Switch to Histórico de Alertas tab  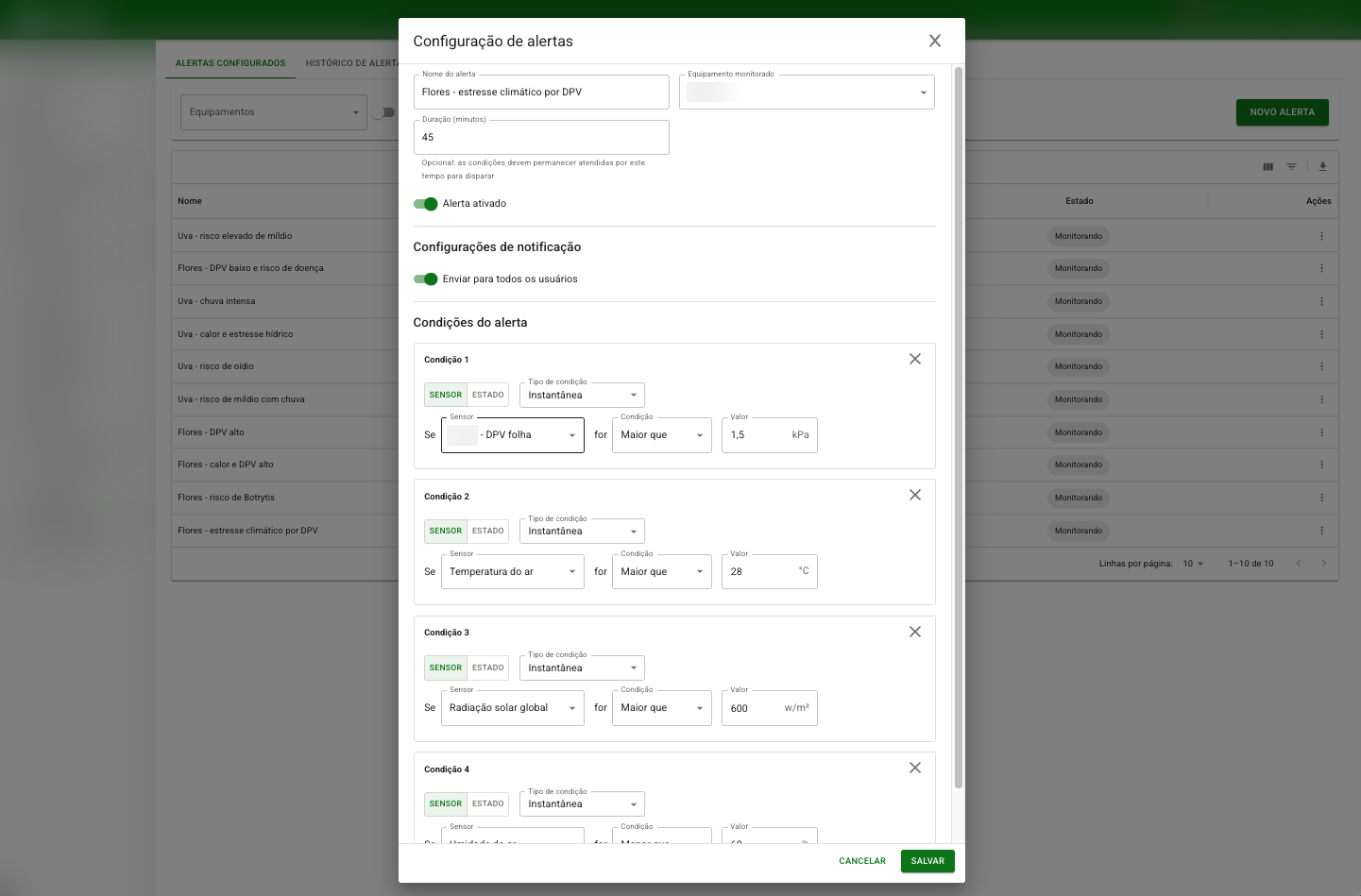pyautogui.click(x=351, y=63)
